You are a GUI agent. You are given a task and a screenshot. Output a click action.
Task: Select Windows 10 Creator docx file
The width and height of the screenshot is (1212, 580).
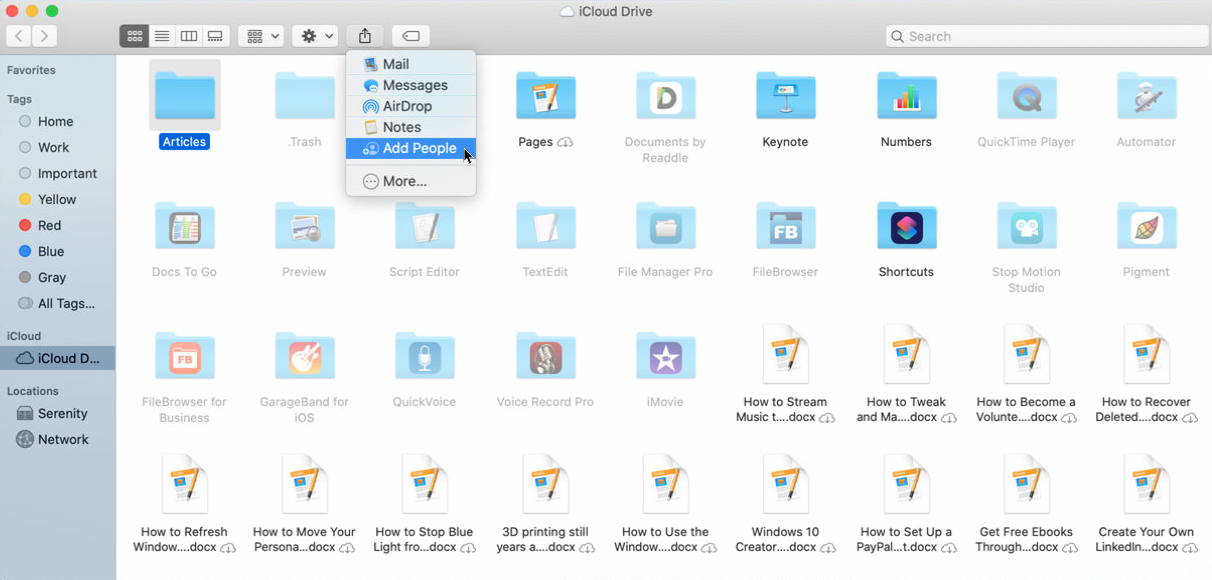pos(785,484)
